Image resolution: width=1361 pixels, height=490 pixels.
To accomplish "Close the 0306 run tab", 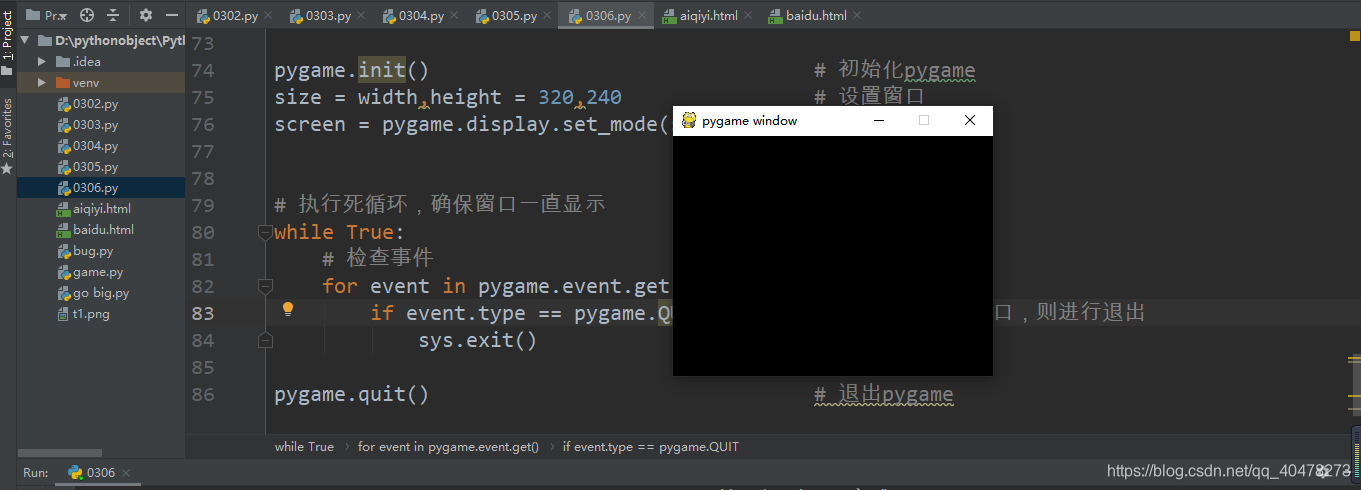I will (x=127, y=473).
